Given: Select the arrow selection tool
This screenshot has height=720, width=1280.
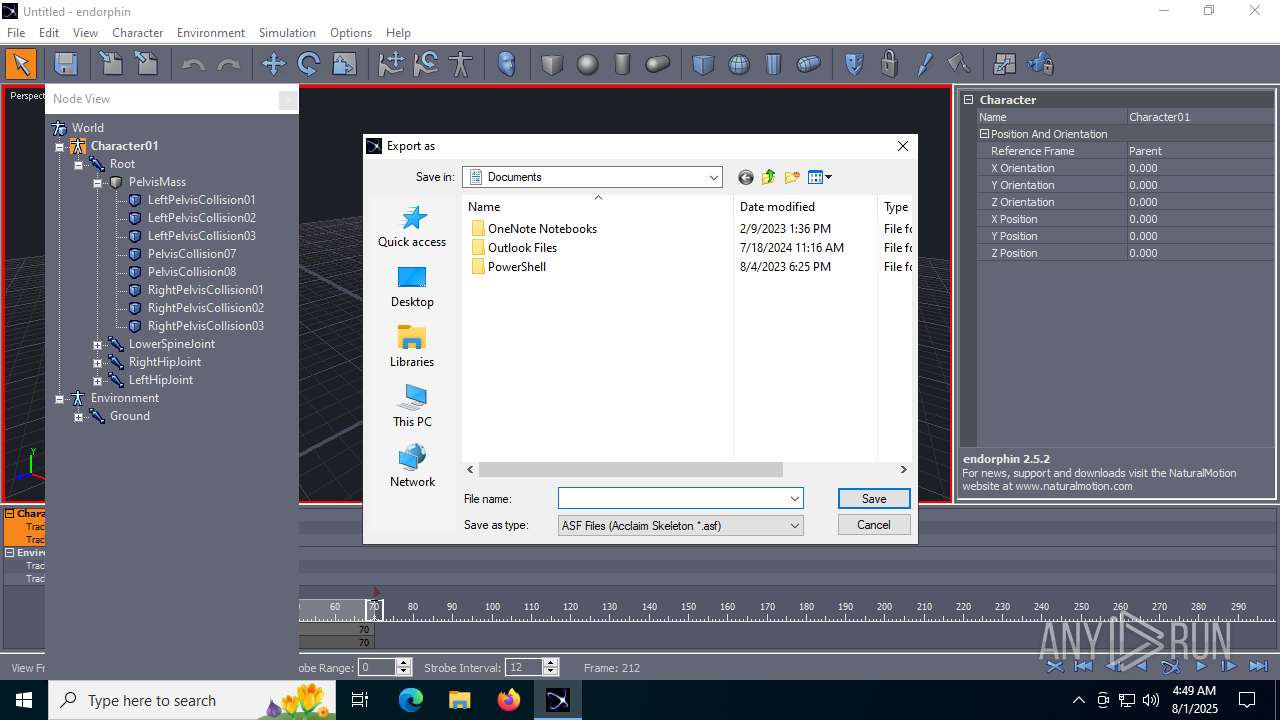Looking at the screenshot, I should tap(20, 65).
